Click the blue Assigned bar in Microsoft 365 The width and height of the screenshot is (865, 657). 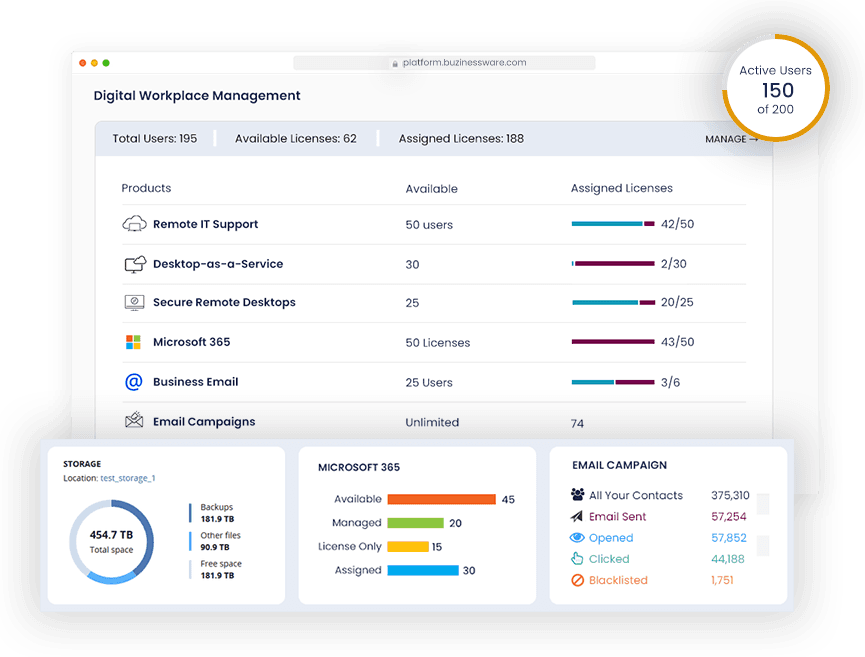click(x=422, y=570)
